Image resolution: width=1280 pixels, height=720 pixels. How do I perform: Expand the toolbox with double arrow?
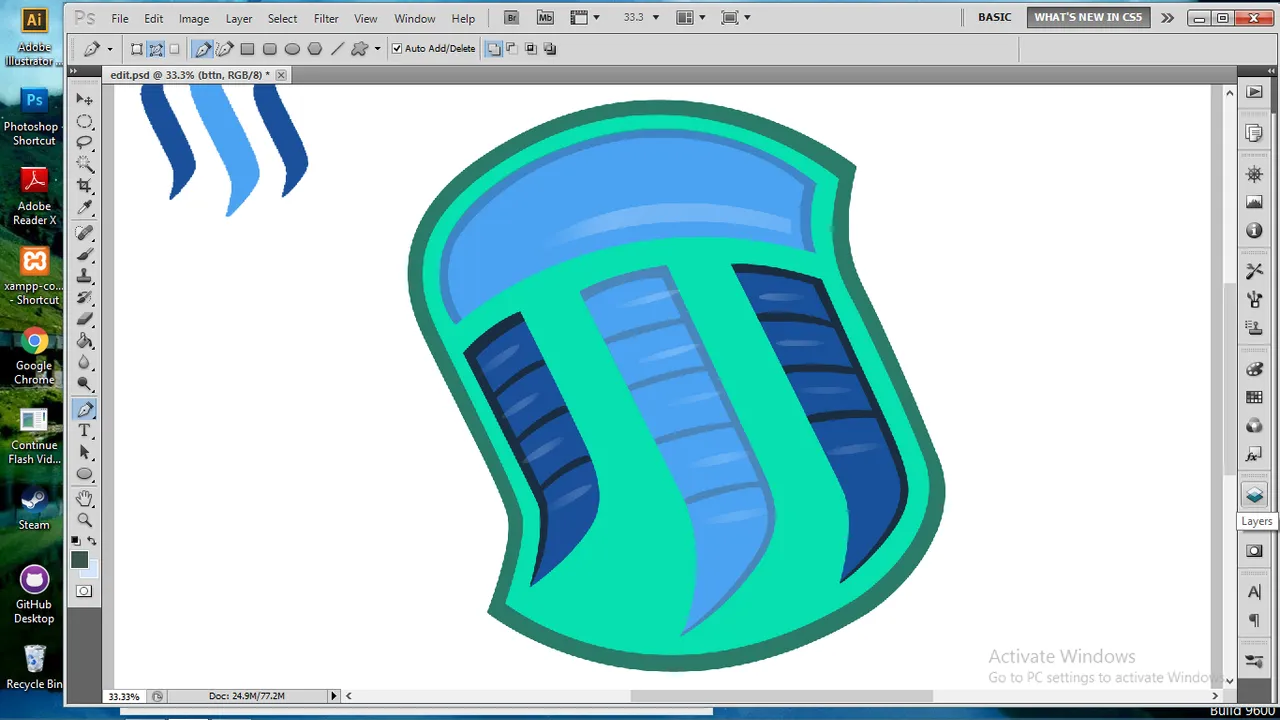pos(74,73)
